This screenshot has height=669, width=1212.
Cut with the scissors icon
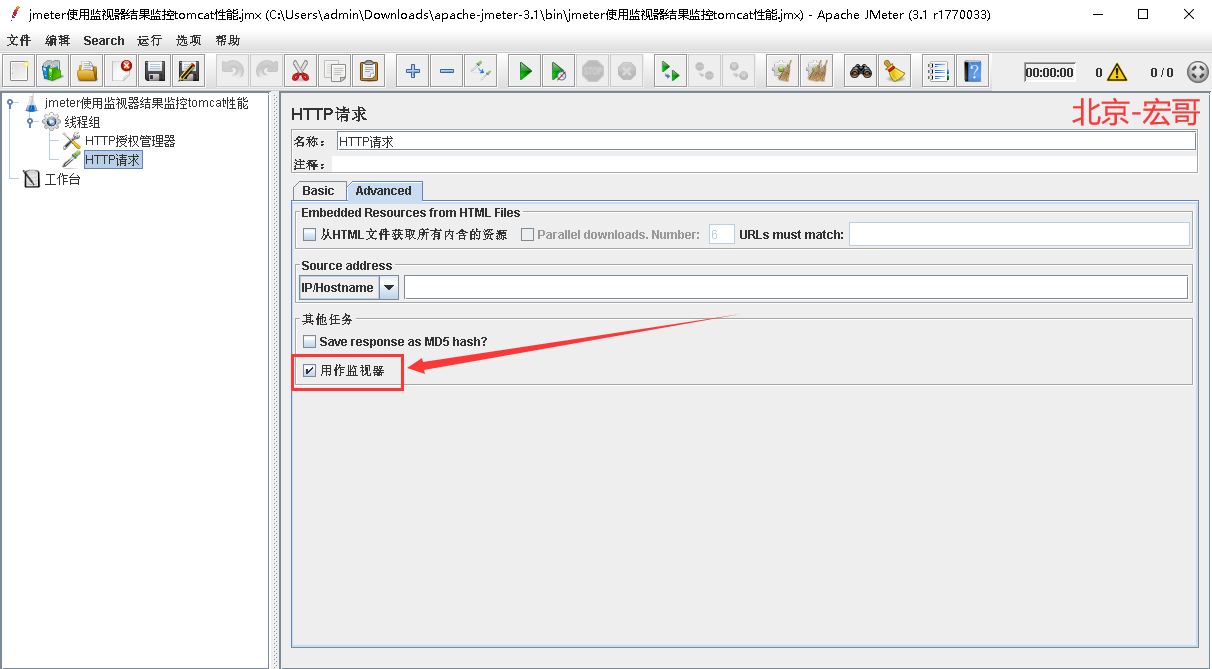300,71
